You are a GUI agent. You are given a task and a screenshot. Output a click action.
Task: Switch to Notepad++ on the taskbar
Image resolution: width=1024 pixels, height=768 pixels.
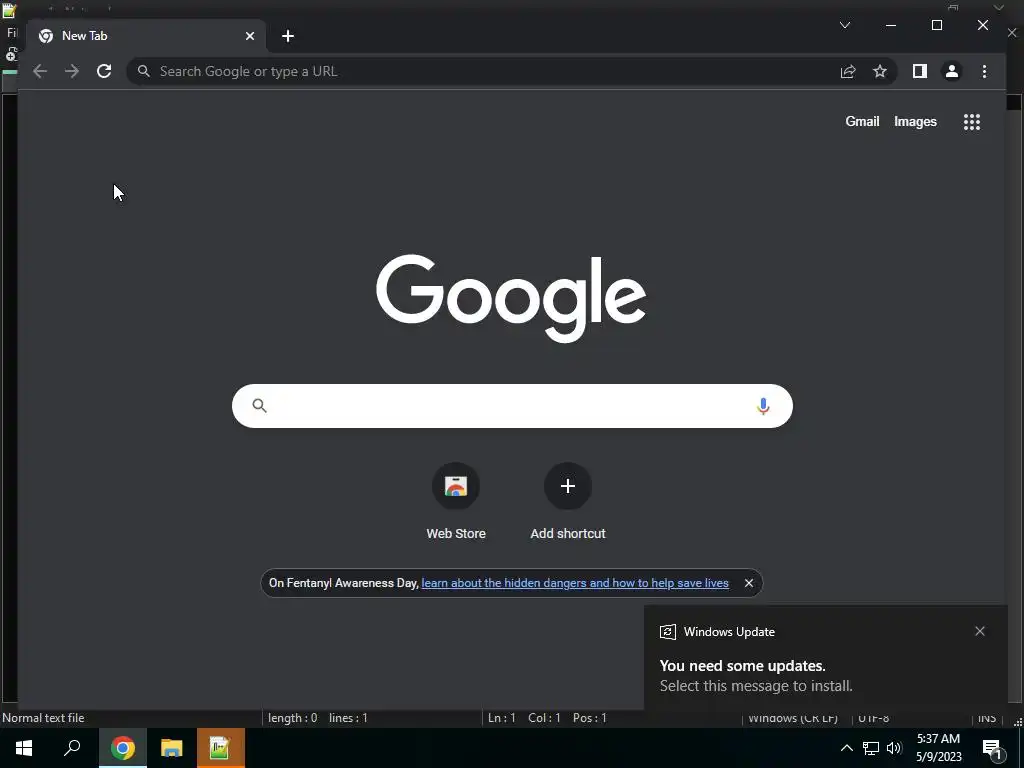coord(220,748)
